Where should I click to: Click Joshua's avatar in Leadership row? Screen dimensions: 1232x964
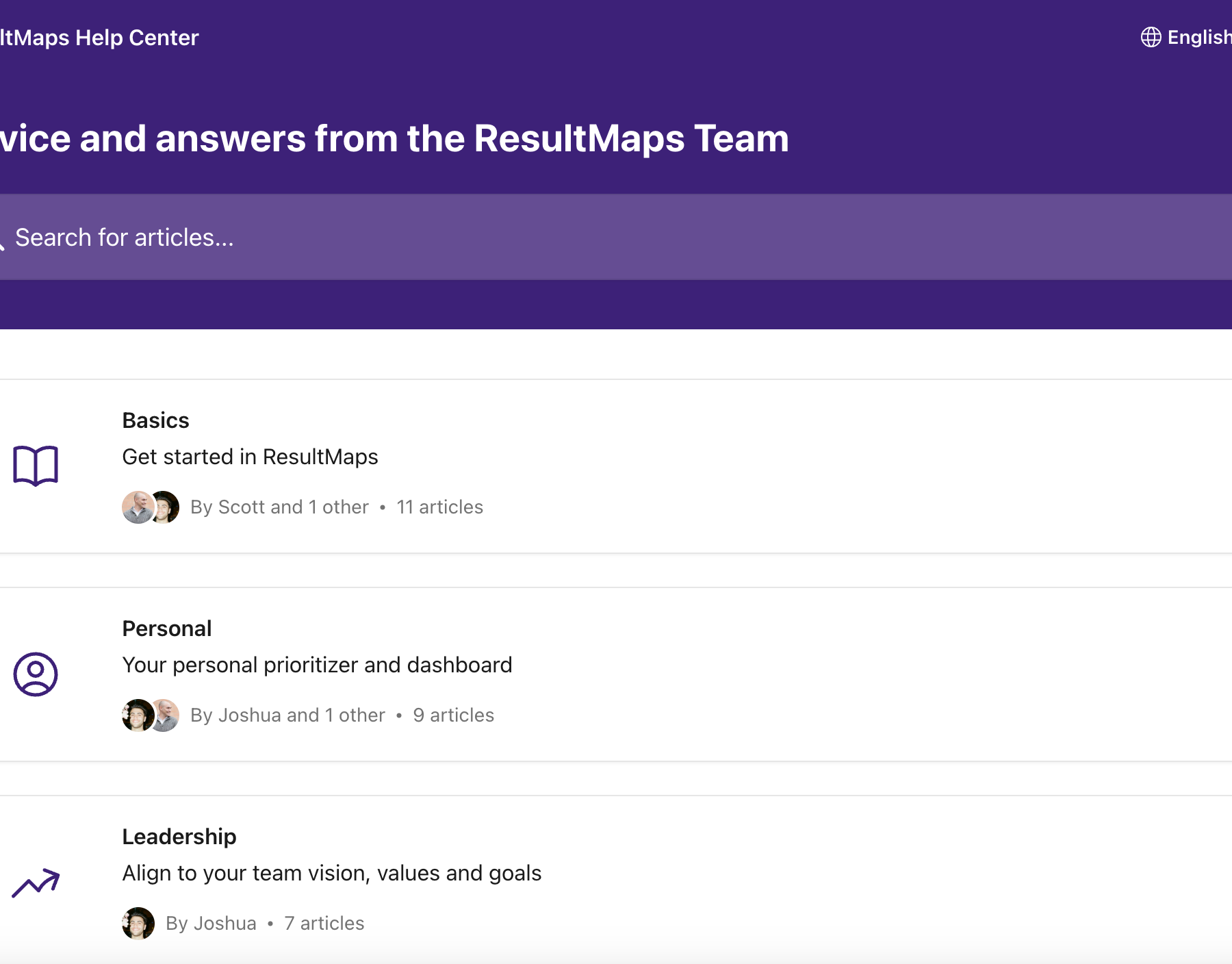click(138, 924)
